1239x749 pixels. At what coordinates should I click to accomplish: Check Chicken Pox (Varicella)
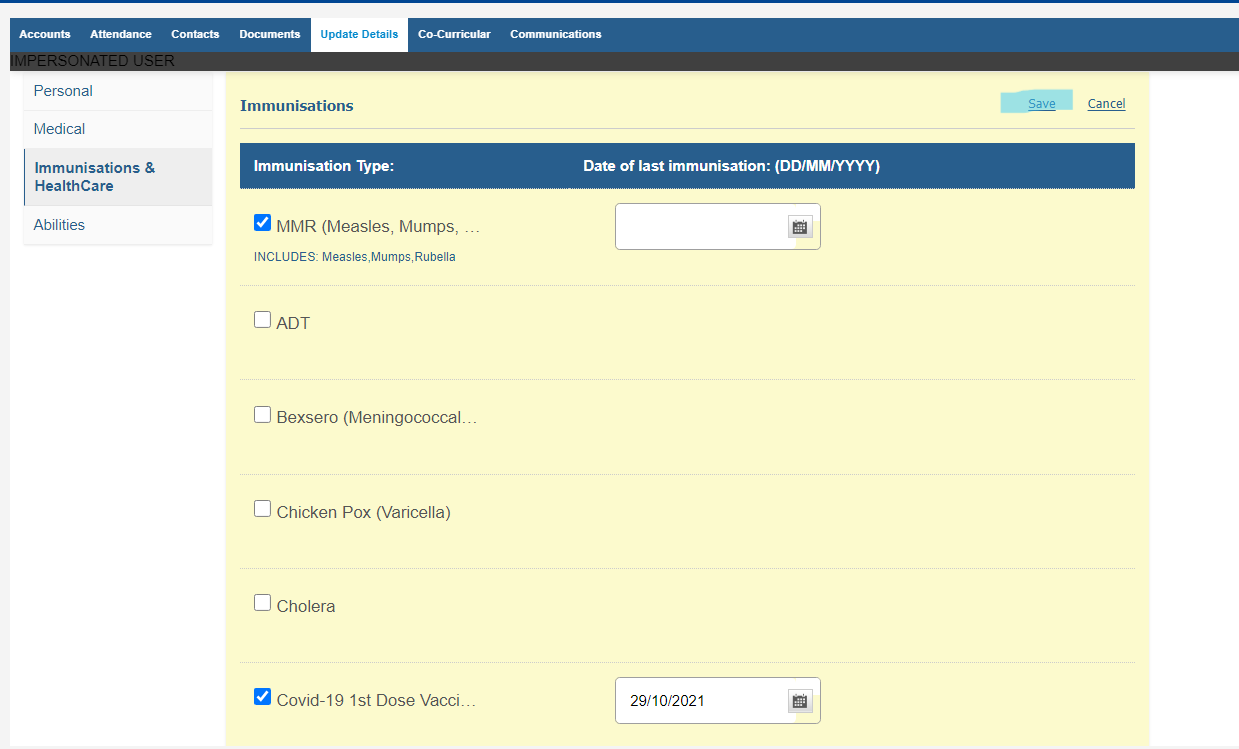click(263, 509)
